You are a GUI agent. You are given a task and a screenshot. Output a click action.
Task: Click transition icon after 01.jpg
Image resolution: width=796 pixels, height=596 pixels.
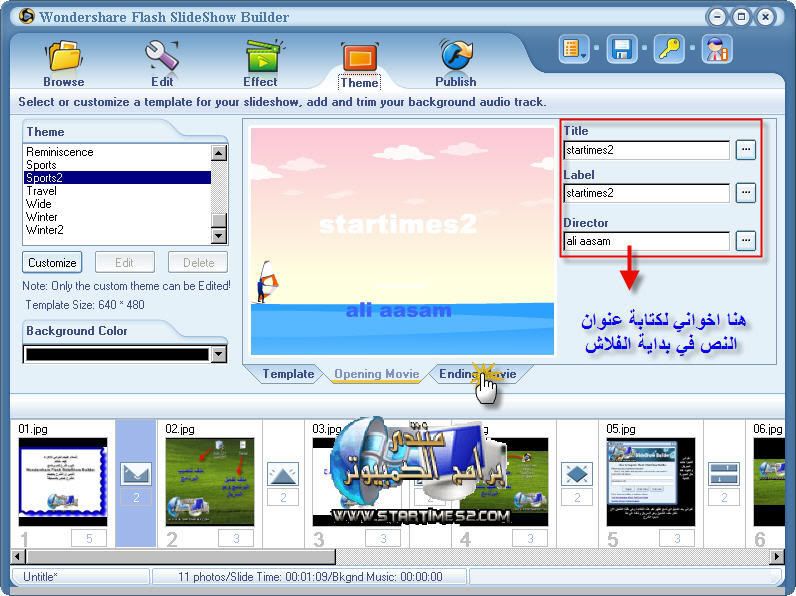pyautogui.click(x=136, y=474)
